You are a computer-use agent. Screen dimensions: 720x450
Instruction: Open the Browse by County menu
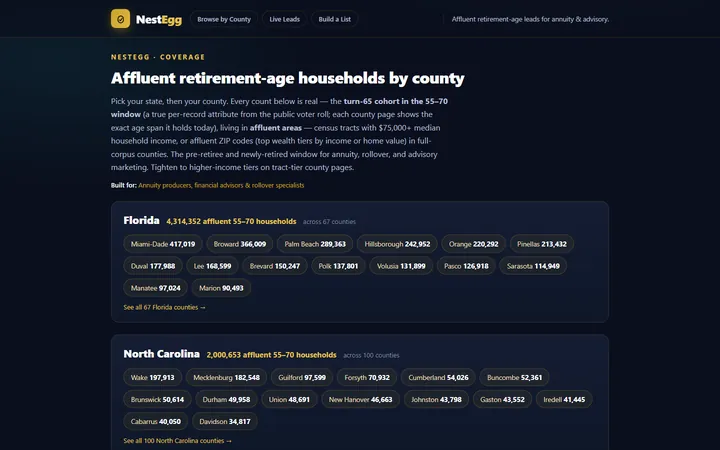(x=224, y=19)
